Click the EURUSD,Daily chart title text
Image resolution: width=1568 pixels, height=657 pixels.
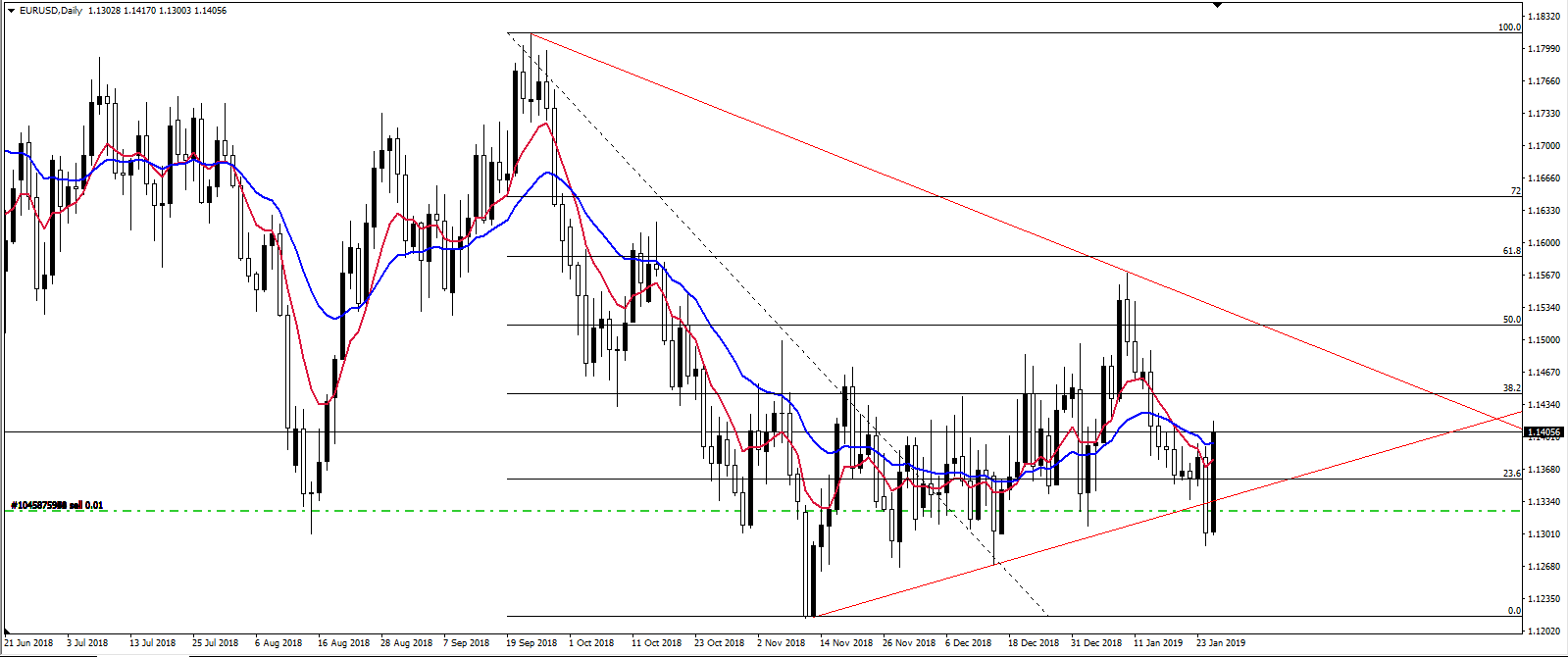coord(51,11)
